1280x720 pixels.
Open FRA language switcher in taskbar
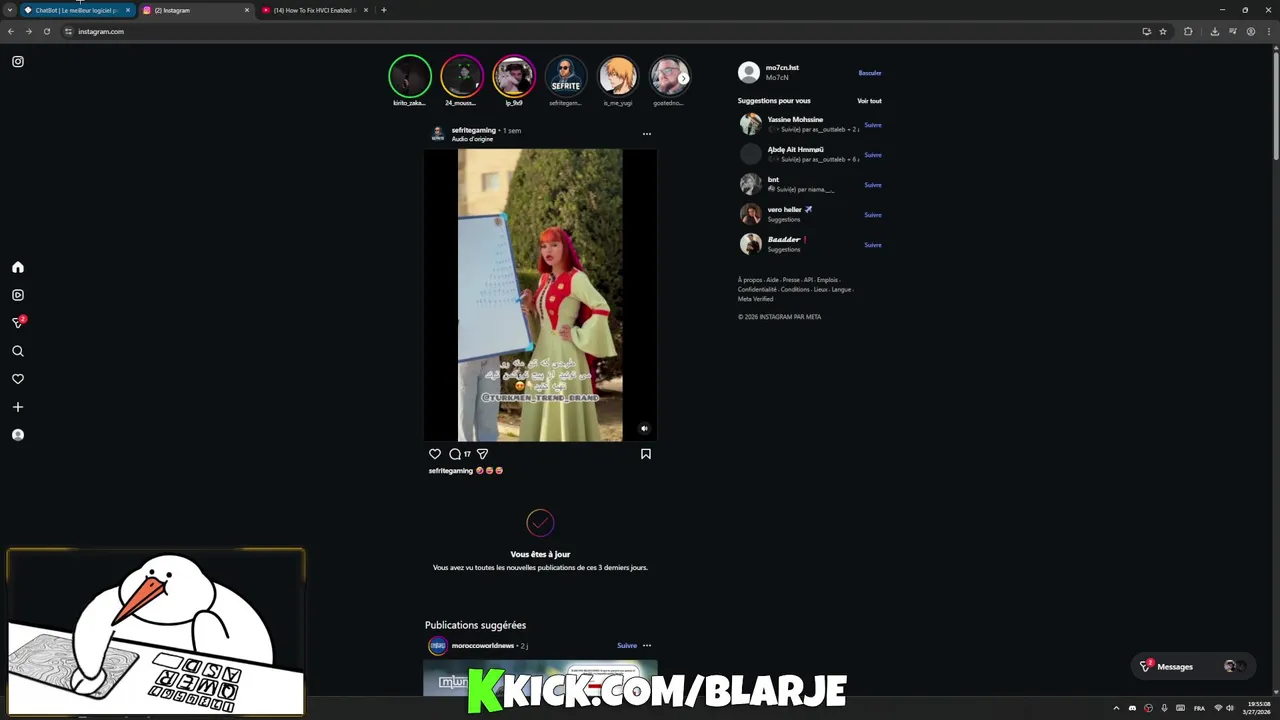(x=1199, y=708)
